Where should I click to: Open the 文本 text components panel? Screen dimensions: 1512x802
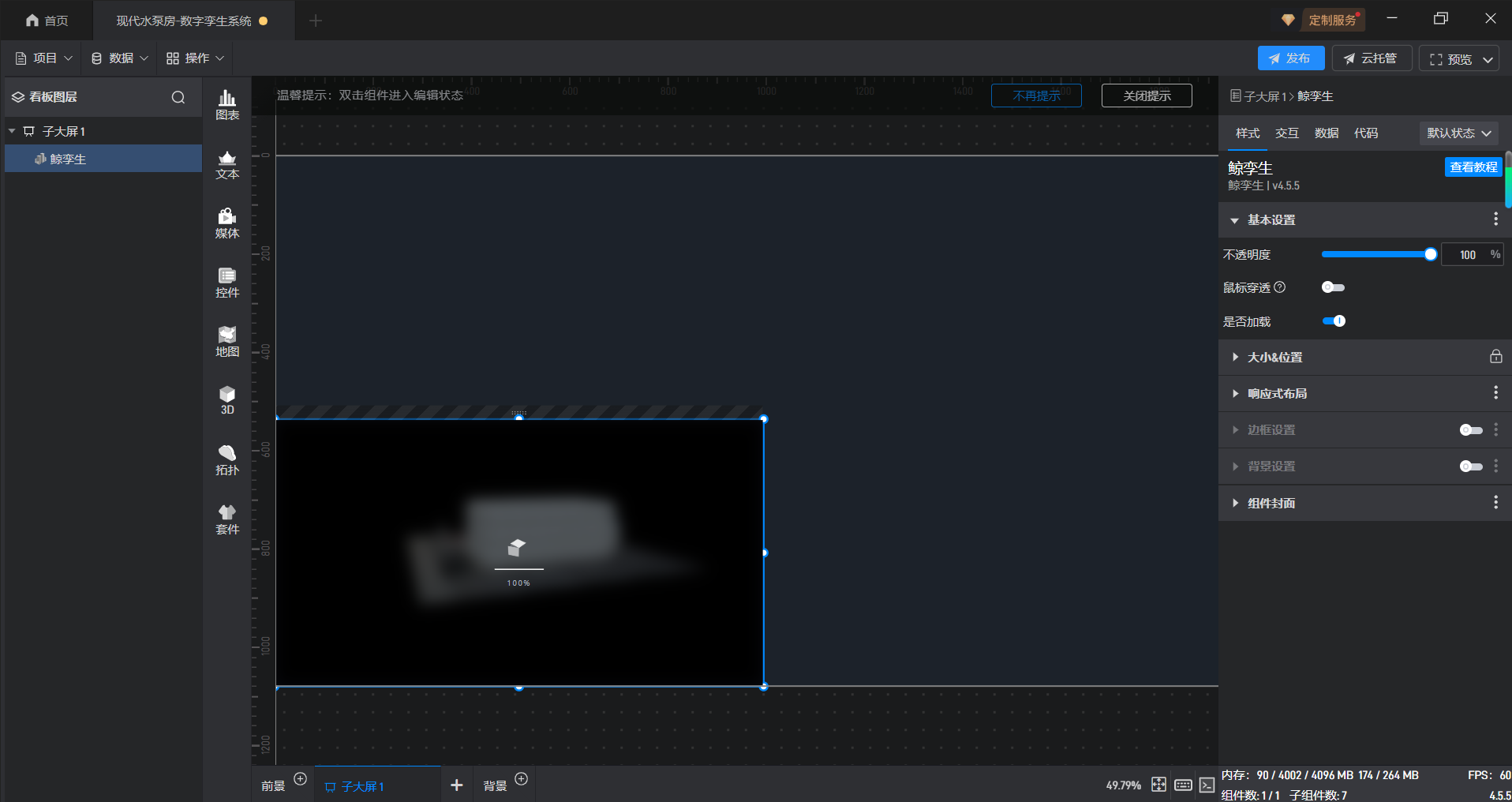[227, 164]
